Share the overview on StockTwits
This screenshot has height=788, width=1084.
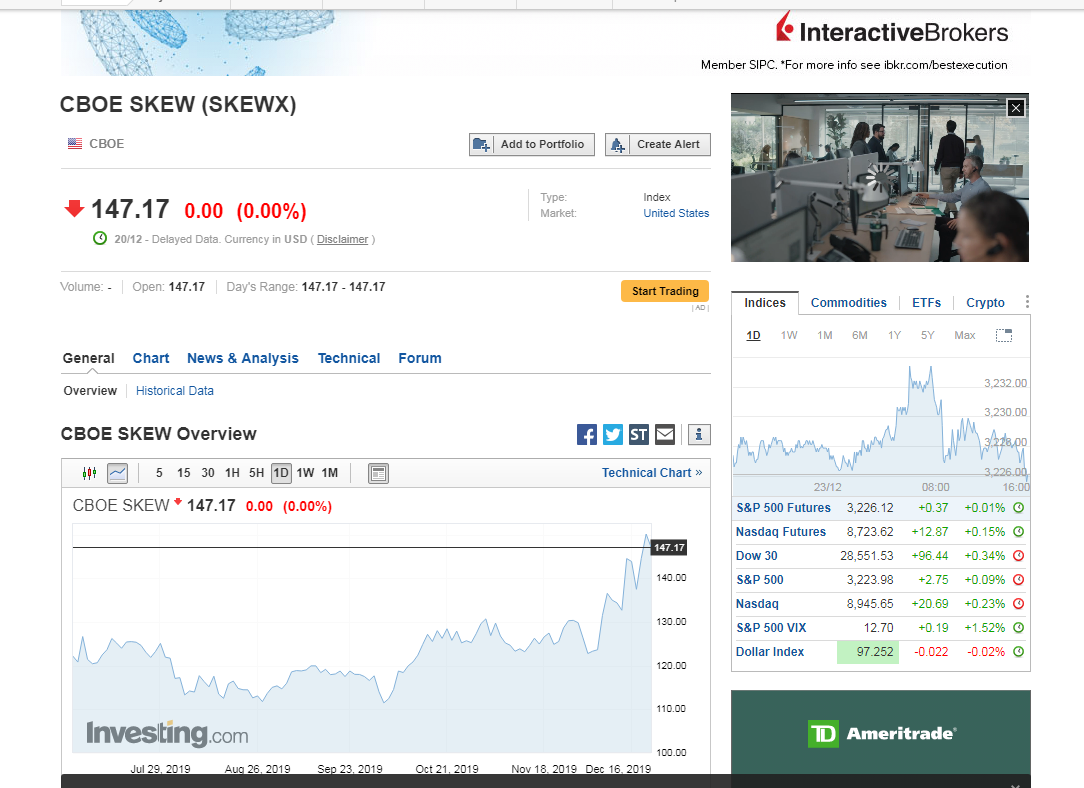click(x=639, y=435)
